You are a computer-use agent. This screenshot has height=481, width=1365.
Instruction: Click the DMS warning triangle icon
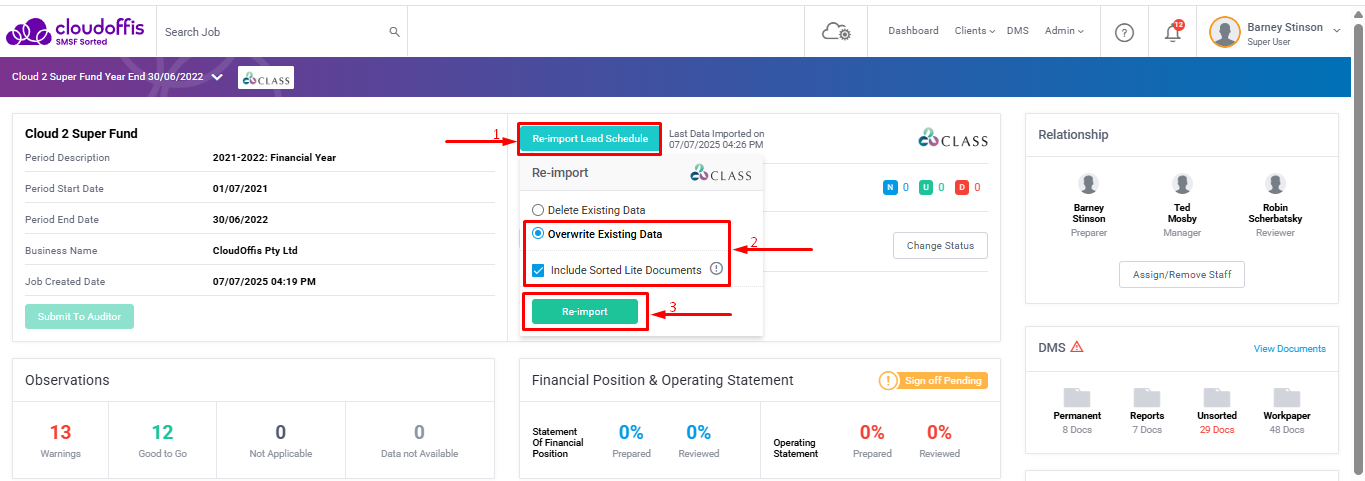tap(1077, 347)
